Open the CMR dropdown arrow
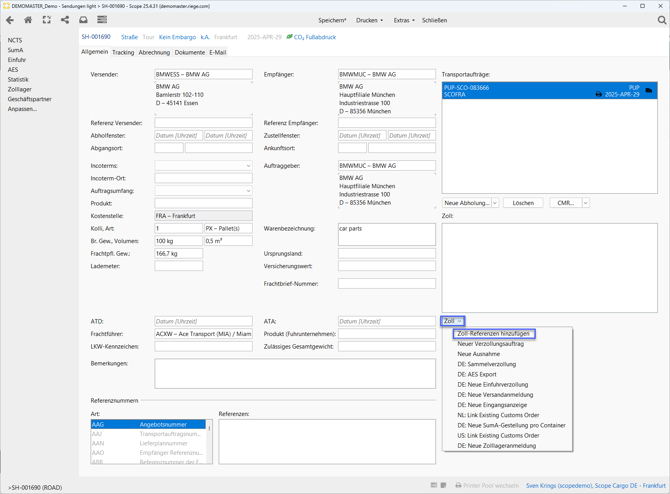This screenshot has height=494, width=670. [x=585, y=203]
